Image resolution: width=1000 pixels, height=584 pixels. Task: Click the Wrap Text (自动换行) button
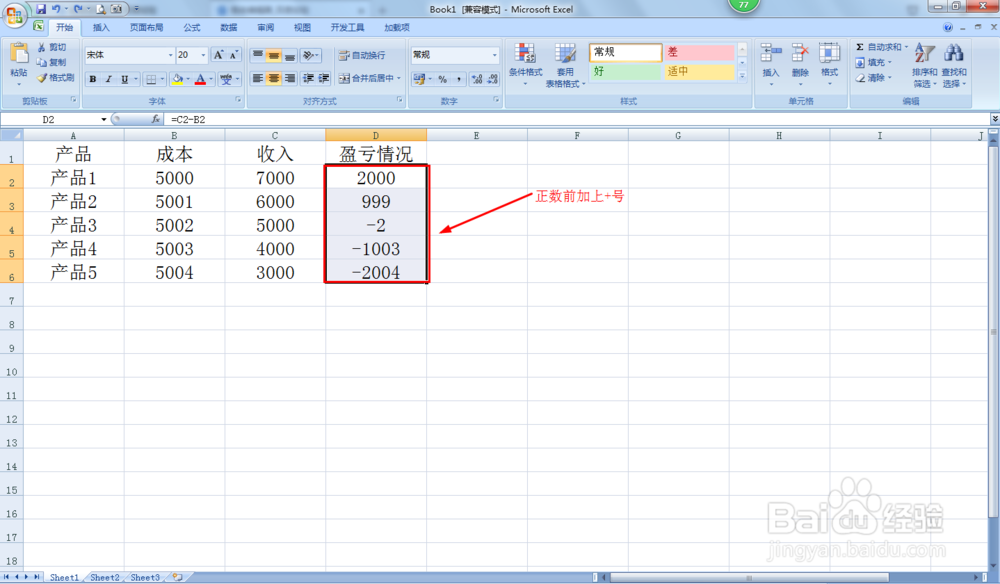coord(362,55)
